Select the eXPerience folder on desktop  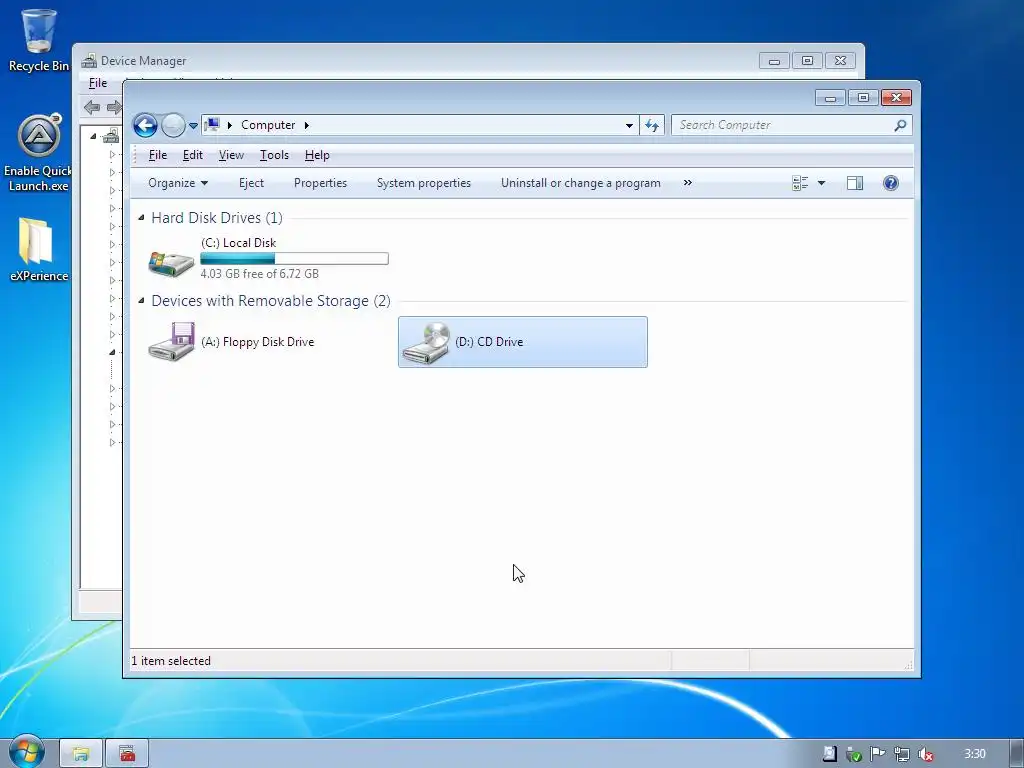[x=38, y=249]
